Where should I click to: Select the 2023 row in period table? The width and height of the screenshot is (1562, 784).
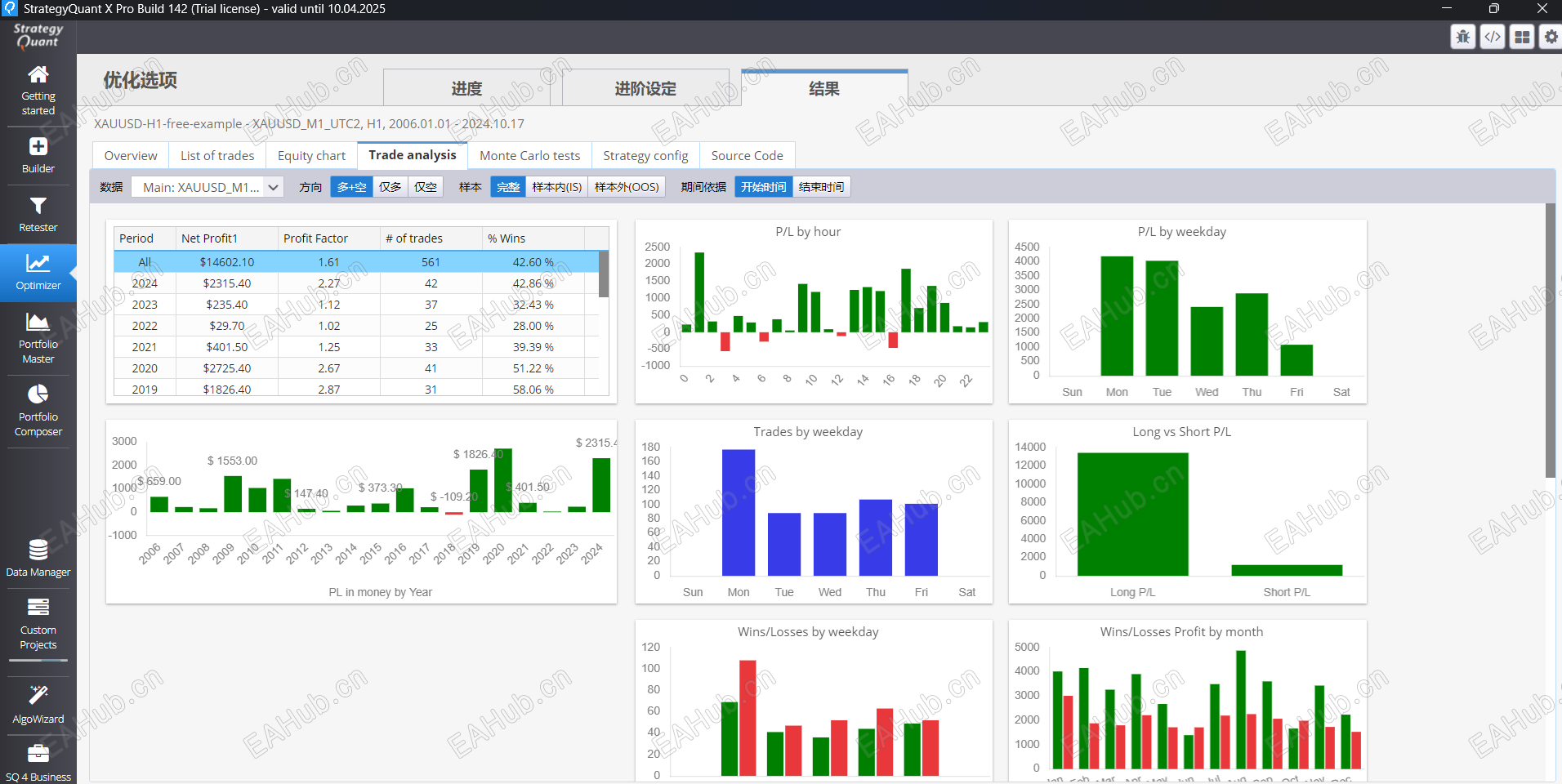(357, 305)
